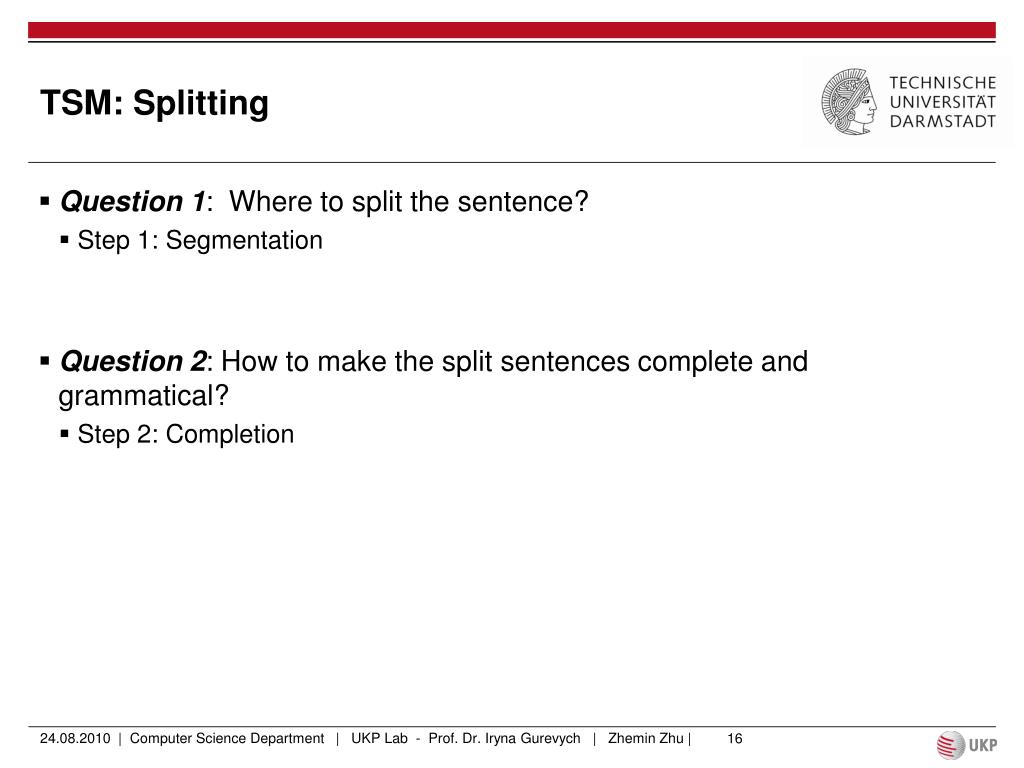1024x768 pixels.
Task: Select the slide title TSM: Splitting
Action: point(154,103)
